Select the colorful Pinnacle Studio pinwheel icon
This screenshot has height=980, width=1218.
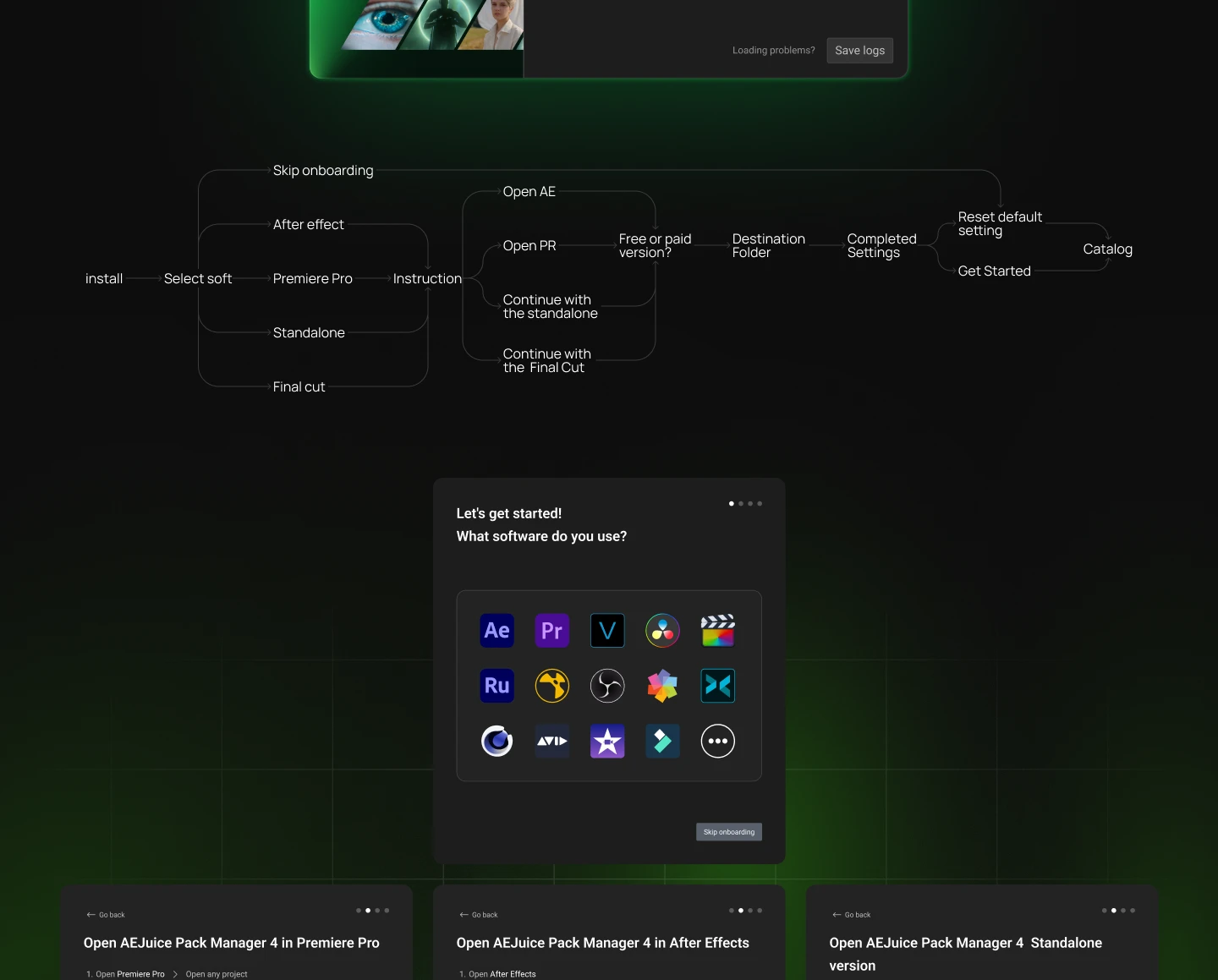tap(662, 686)
